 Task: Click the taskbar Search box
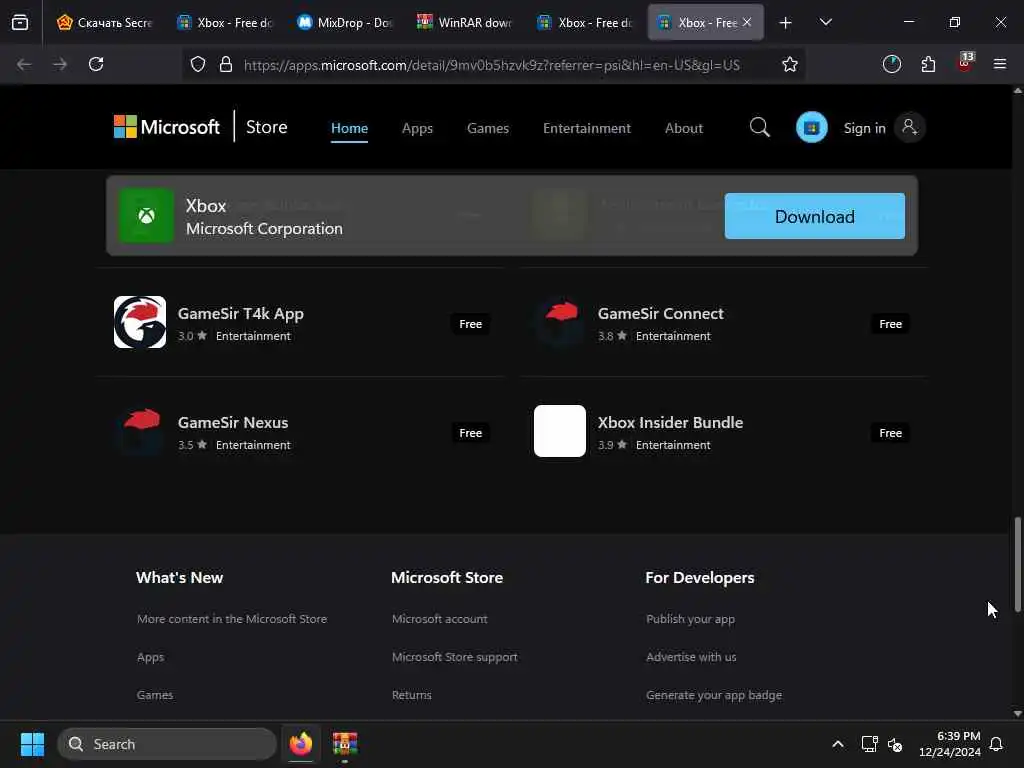[167, 744]
